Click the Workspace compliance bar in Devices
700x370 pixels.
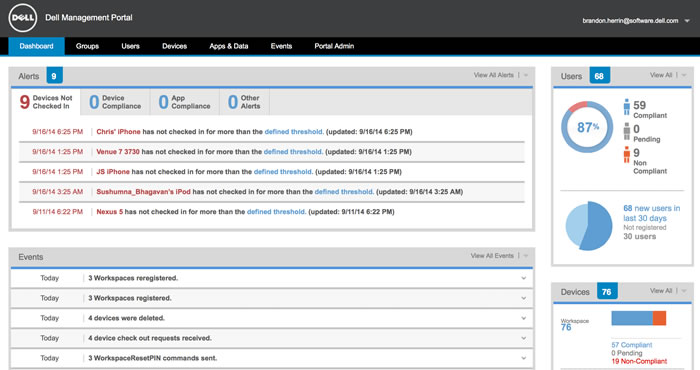pos(639,318)
